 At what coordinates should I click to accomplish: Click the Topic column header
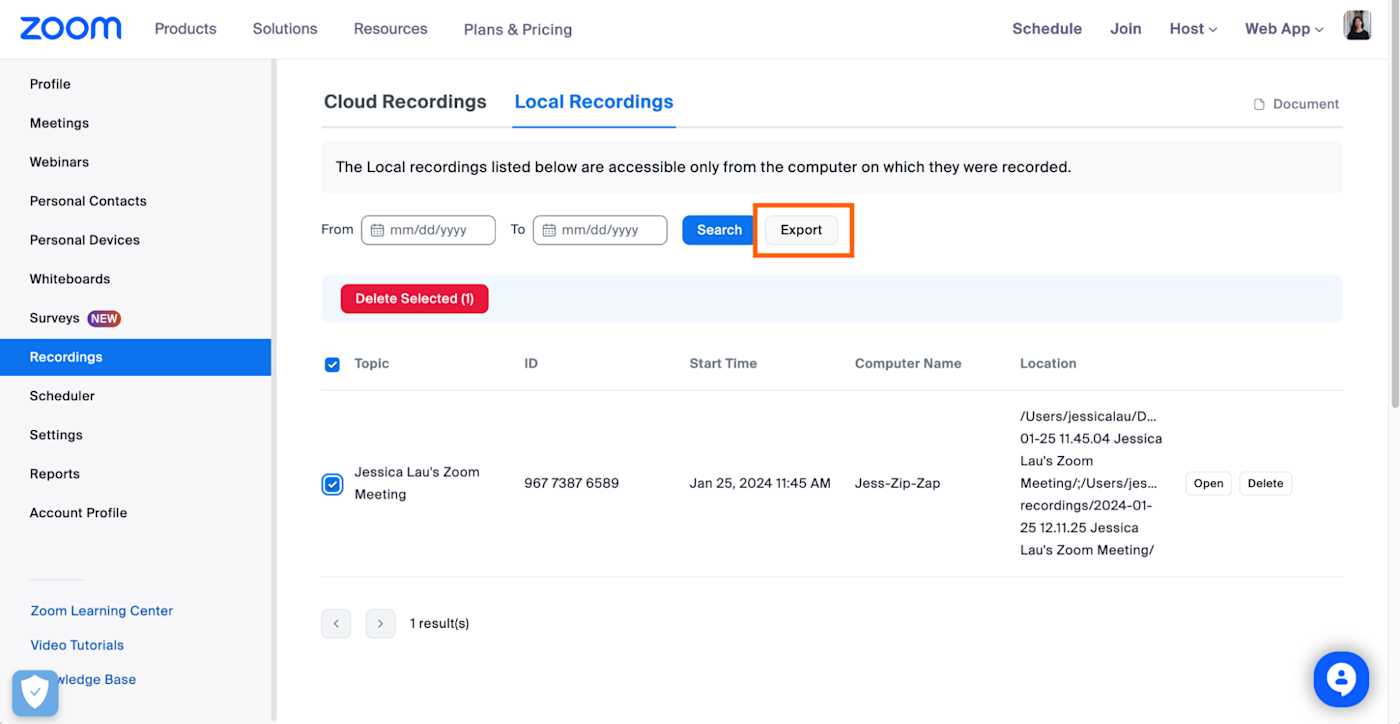372,364
